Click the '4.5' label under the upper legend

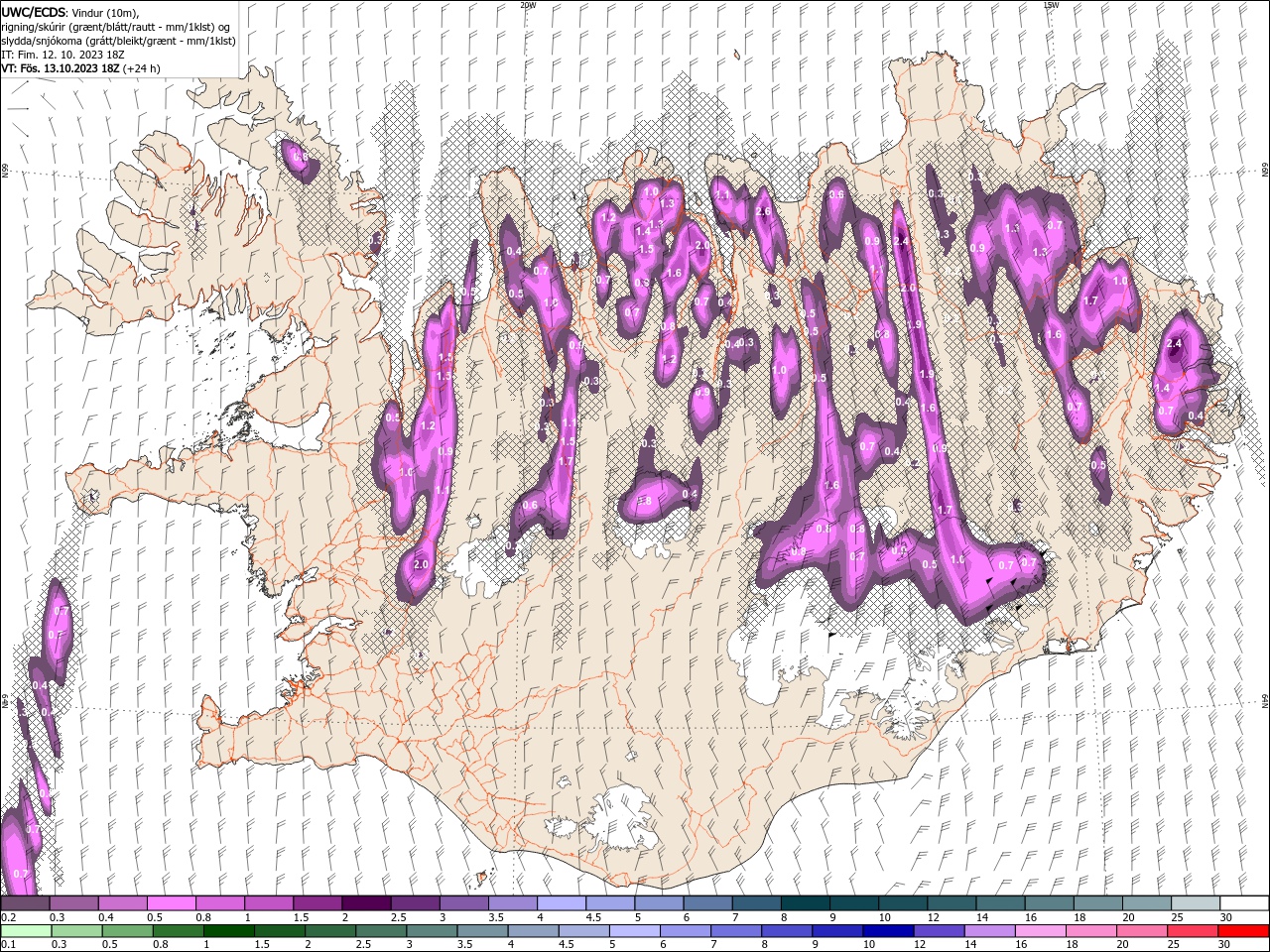click(593, 917)
